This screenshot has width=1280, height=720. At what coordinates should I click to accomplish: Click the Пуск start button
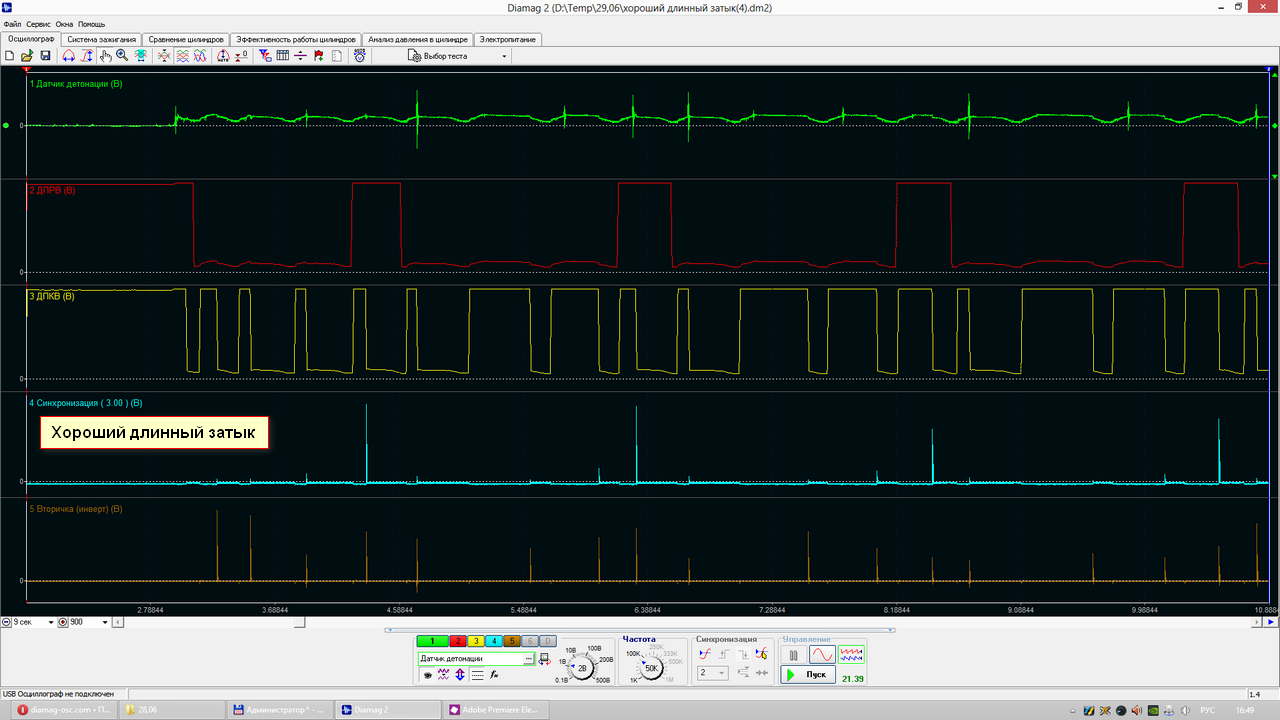tap(808, 675)
